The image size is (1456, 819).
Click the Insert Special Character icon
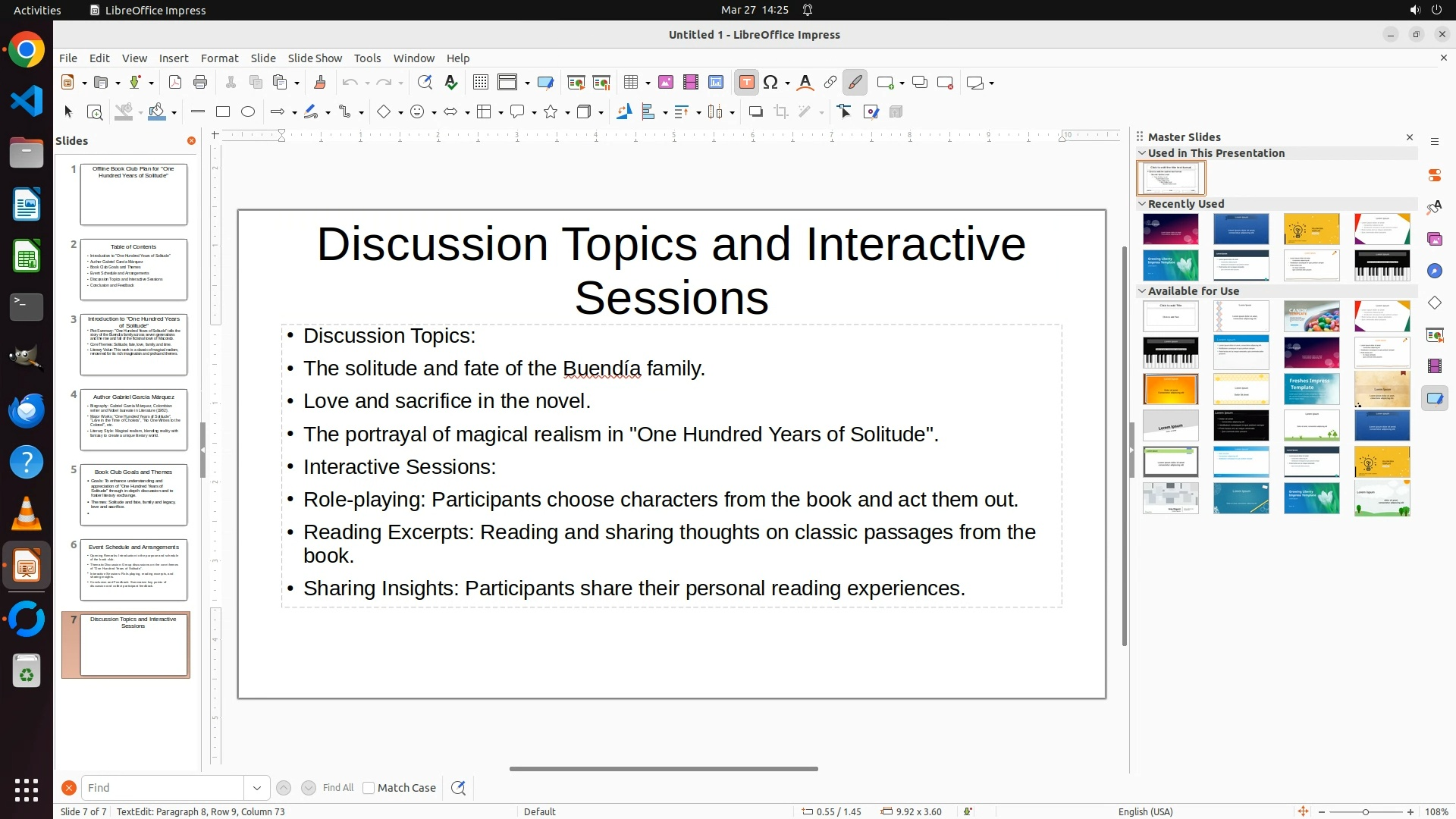(x=771, y=83)
